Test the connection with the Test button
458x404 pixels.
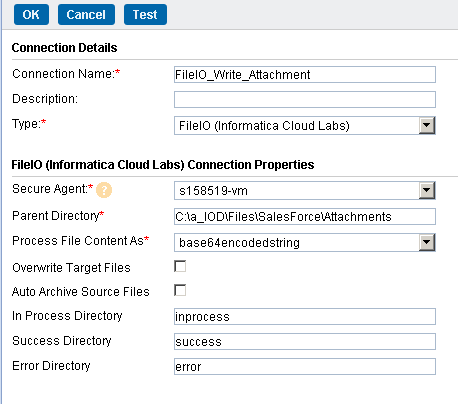pos(145,15)
